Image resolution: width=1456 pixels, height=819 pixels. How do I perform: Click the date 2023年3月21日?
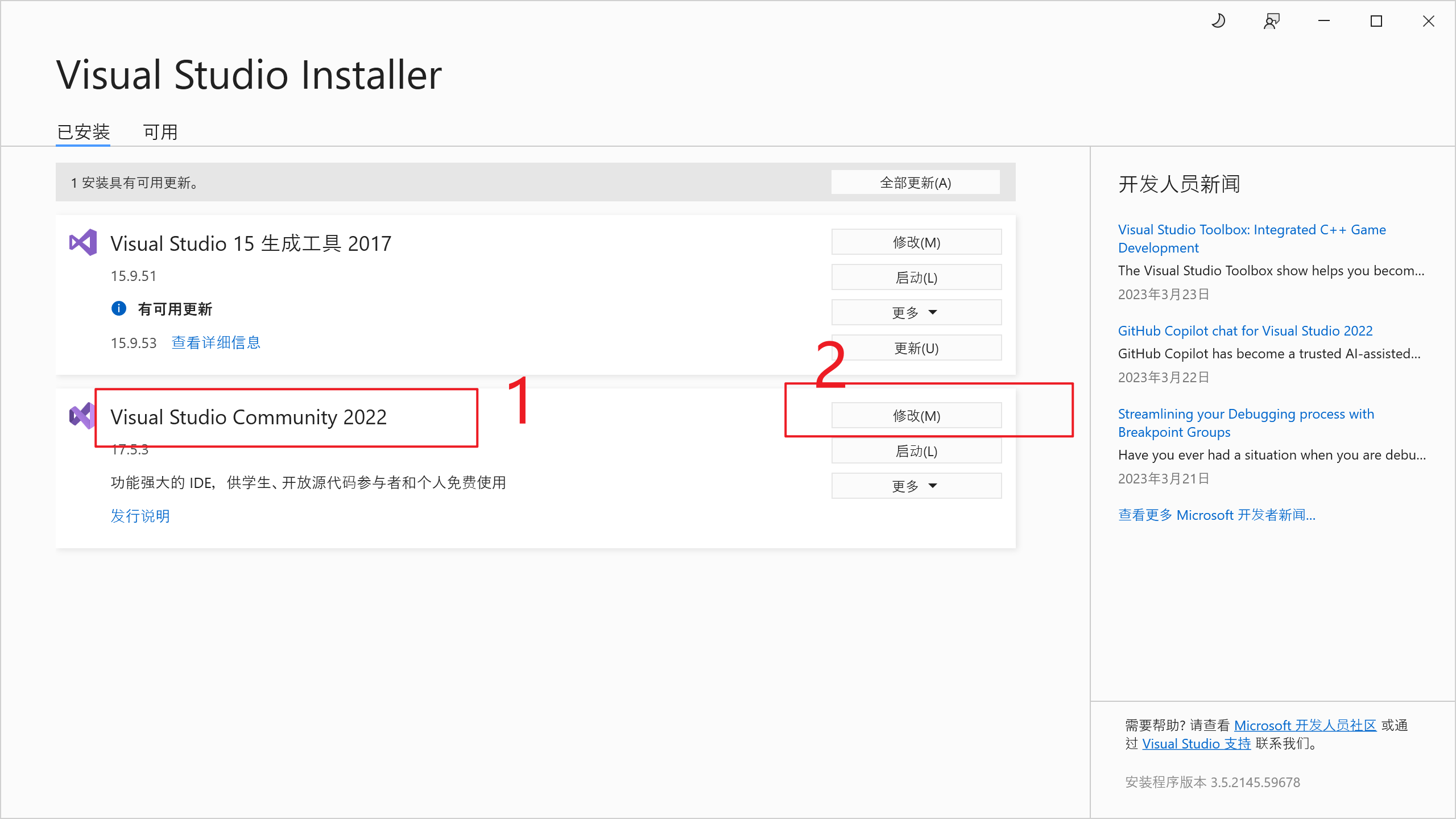tap(1164, 479)
